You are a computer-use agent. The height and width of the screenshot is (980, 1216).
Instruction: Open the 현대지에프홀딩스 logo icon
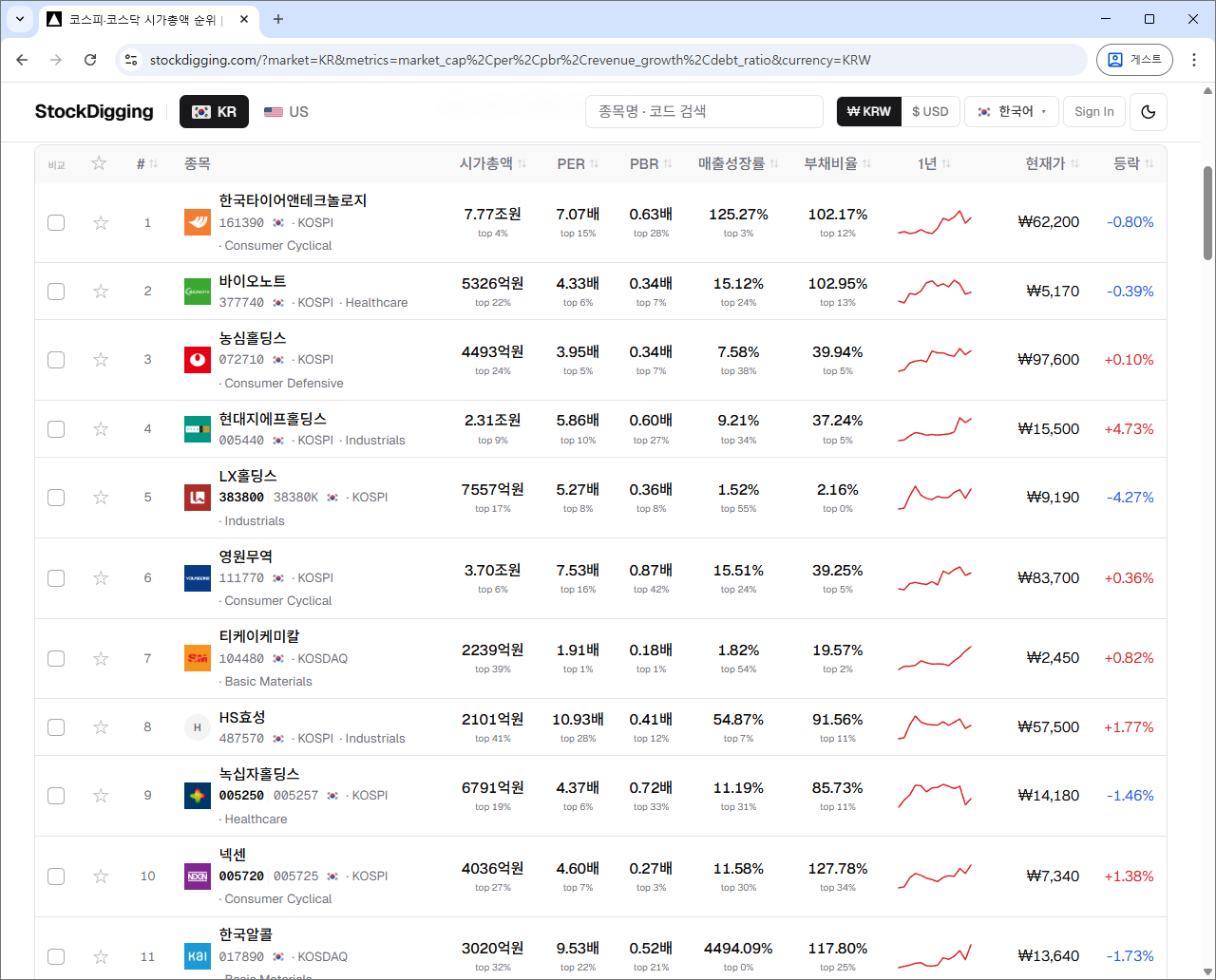click(x=198, y=429)
